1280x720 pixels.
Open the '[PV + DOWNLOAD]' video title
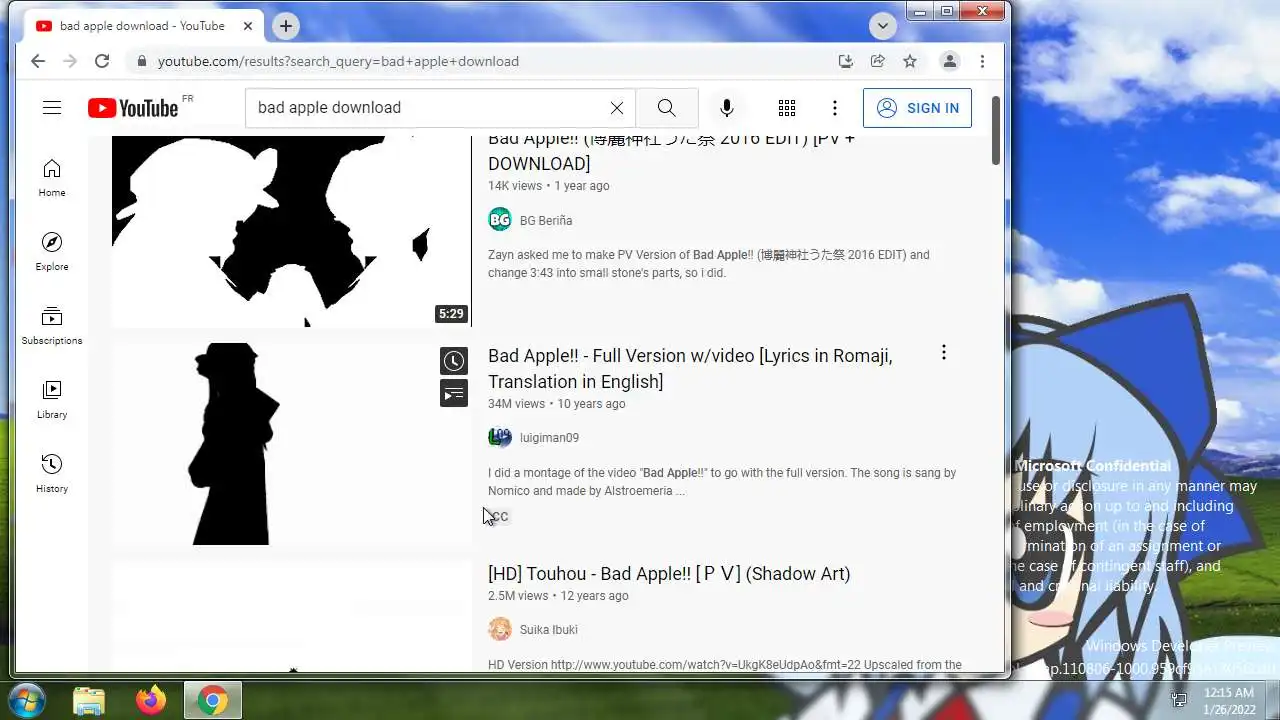click(671, 151)
